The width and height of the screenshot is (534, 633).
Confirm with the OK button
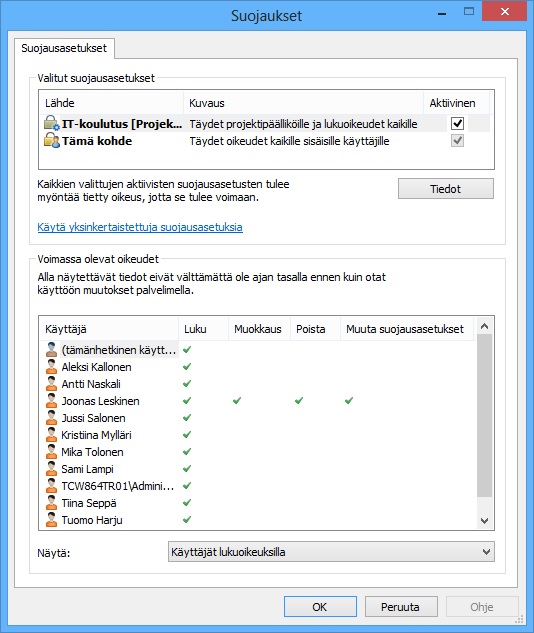coord(320,607)
